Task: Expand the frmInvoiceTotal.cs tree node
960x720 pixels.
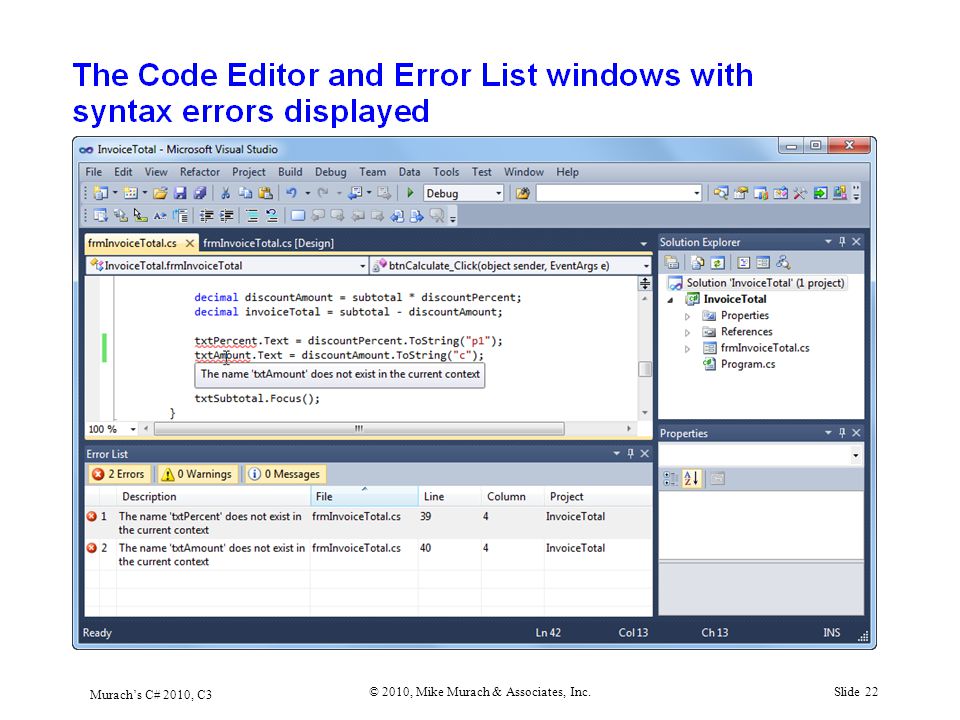Action: pyautogui.click(x=687, y=349)
